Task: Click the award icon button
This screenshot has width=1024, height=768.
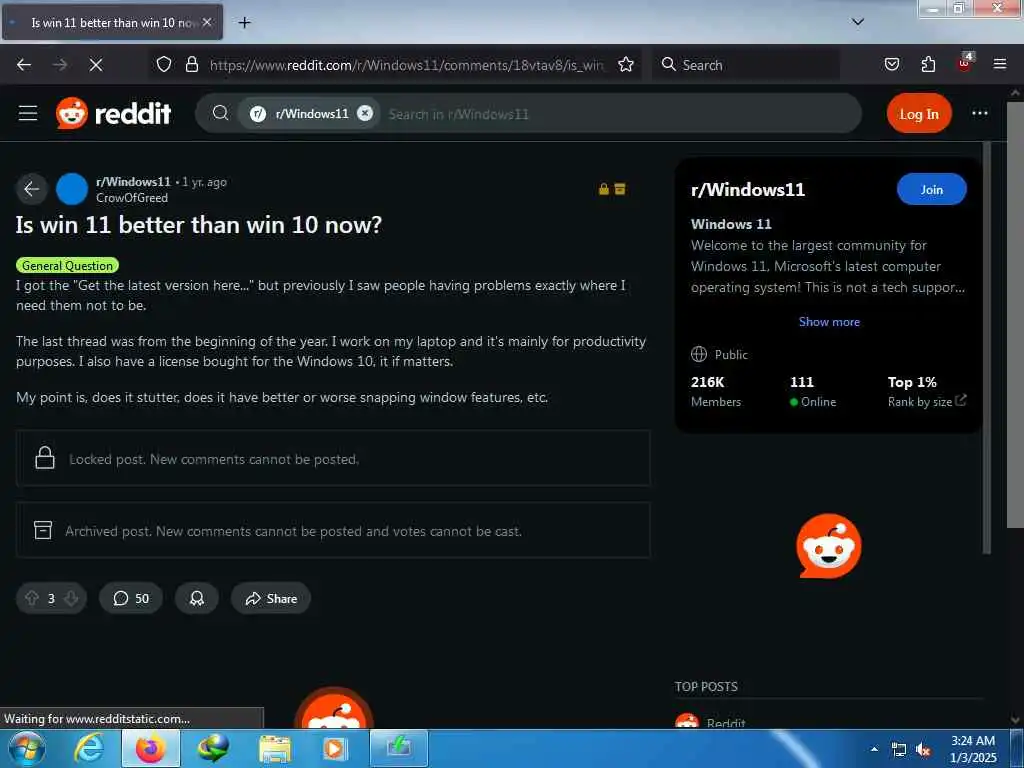Action: click(x=197, y=598)
